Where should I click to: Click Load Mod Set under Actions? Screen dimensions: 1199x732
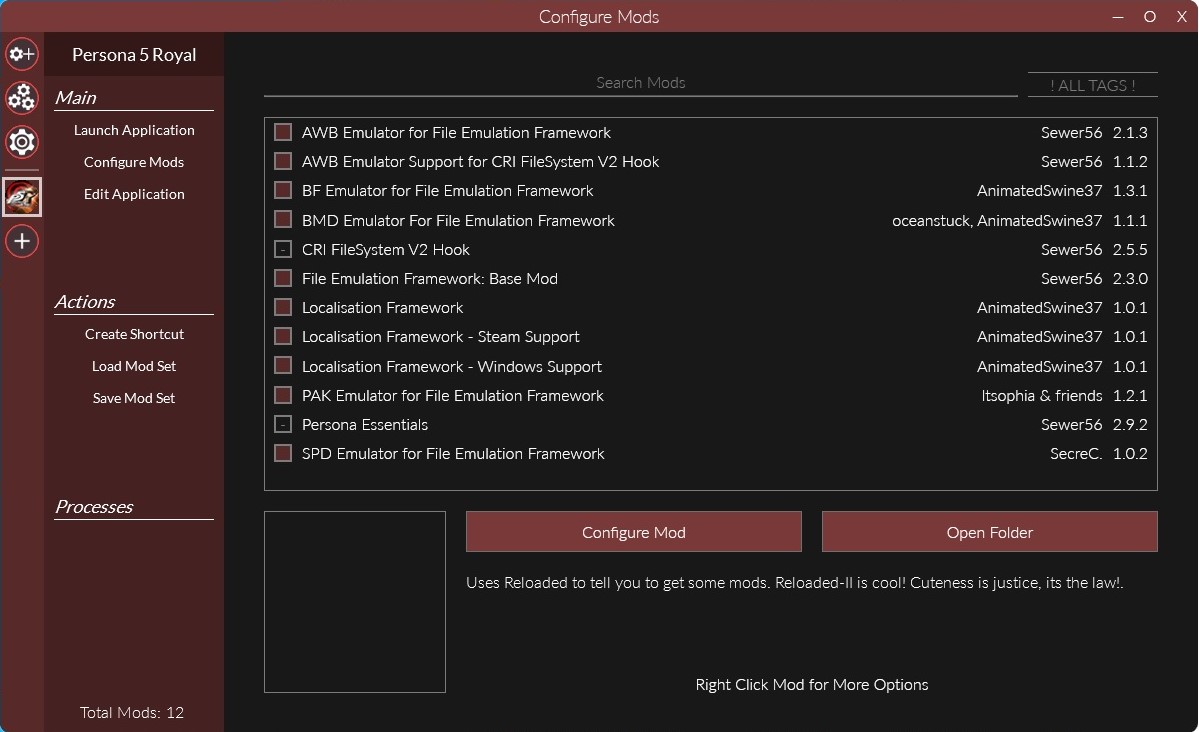click(134, 366)
